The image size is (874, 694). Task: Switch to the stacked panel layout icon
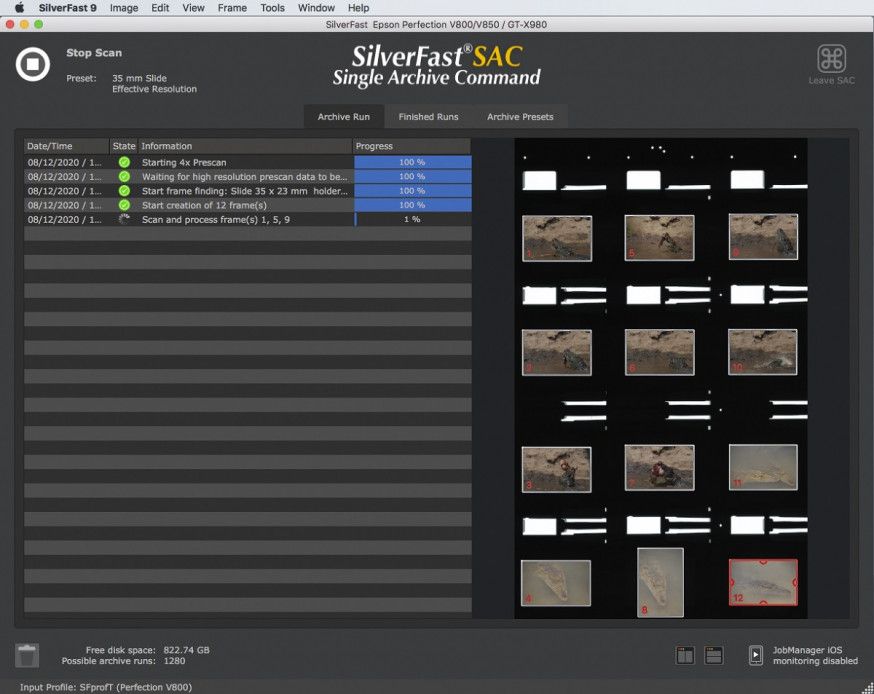point(714,655)
